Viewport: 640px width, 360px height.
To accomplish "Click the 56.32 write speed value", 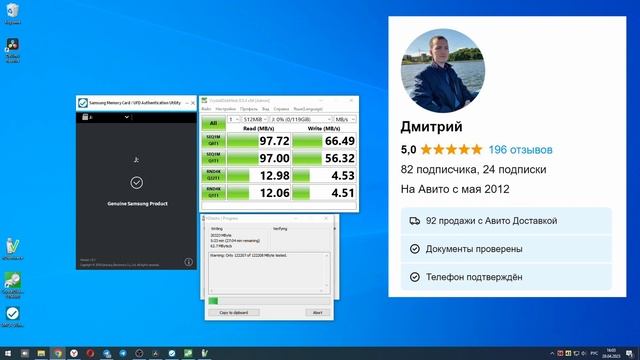I will click(340, 158).
